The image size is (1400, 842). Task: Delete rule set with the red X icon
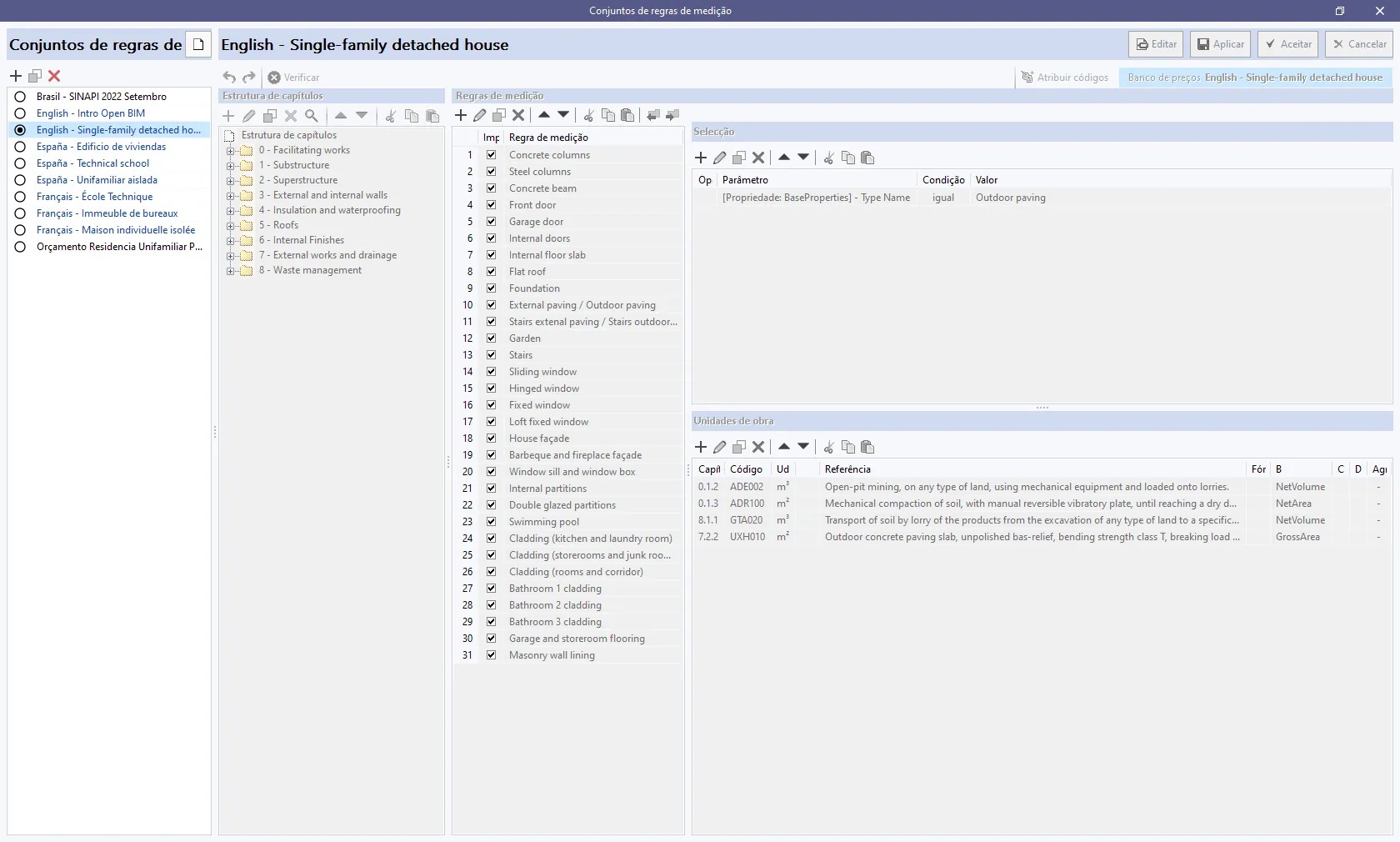54,76
